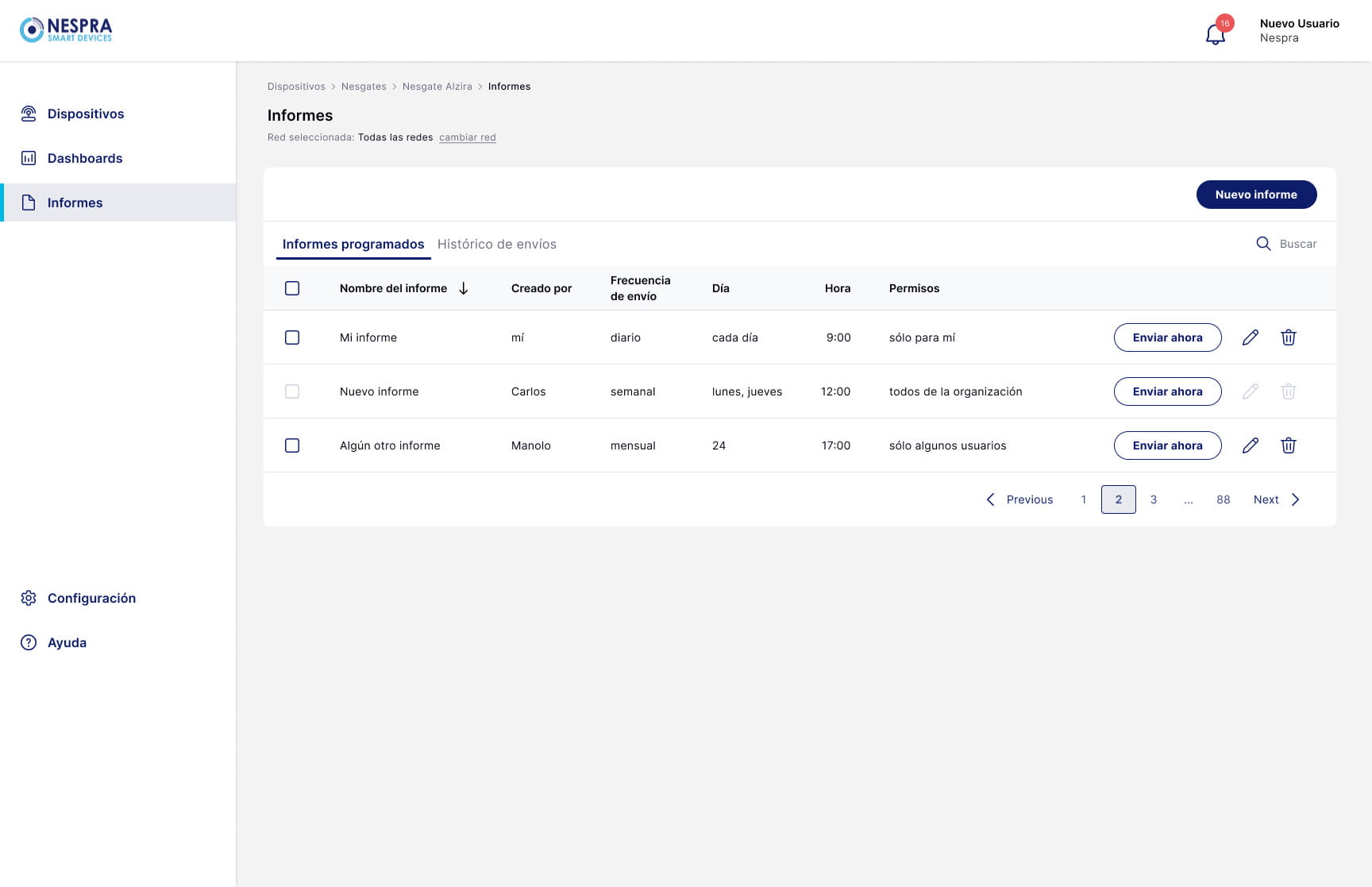1372x887 pixels.
Task: Go to the Next page arrow
Action: [1295, 499]
